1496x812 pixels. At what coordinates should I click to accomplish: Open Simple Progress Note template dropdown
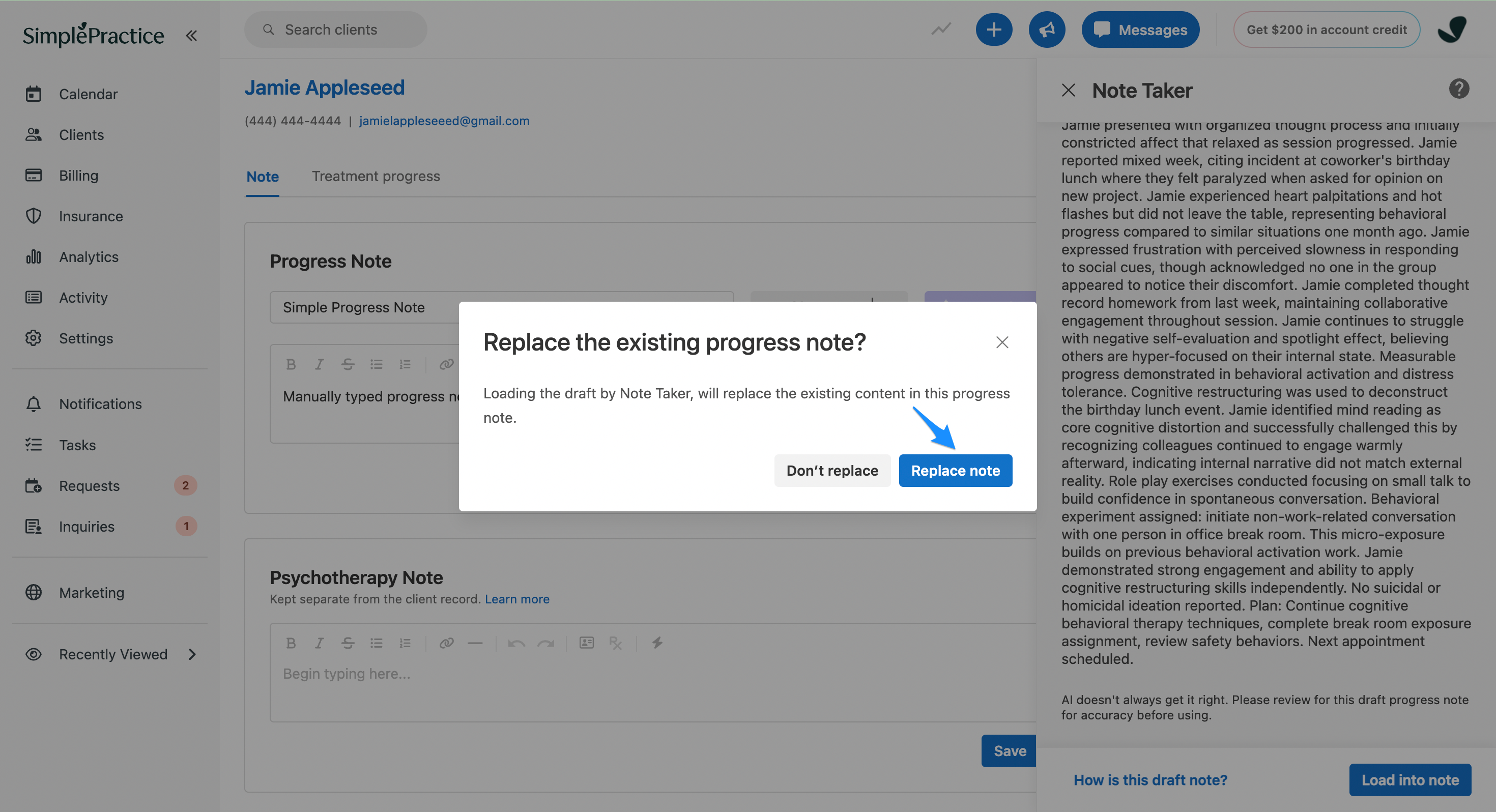click(x=502, y=307)
